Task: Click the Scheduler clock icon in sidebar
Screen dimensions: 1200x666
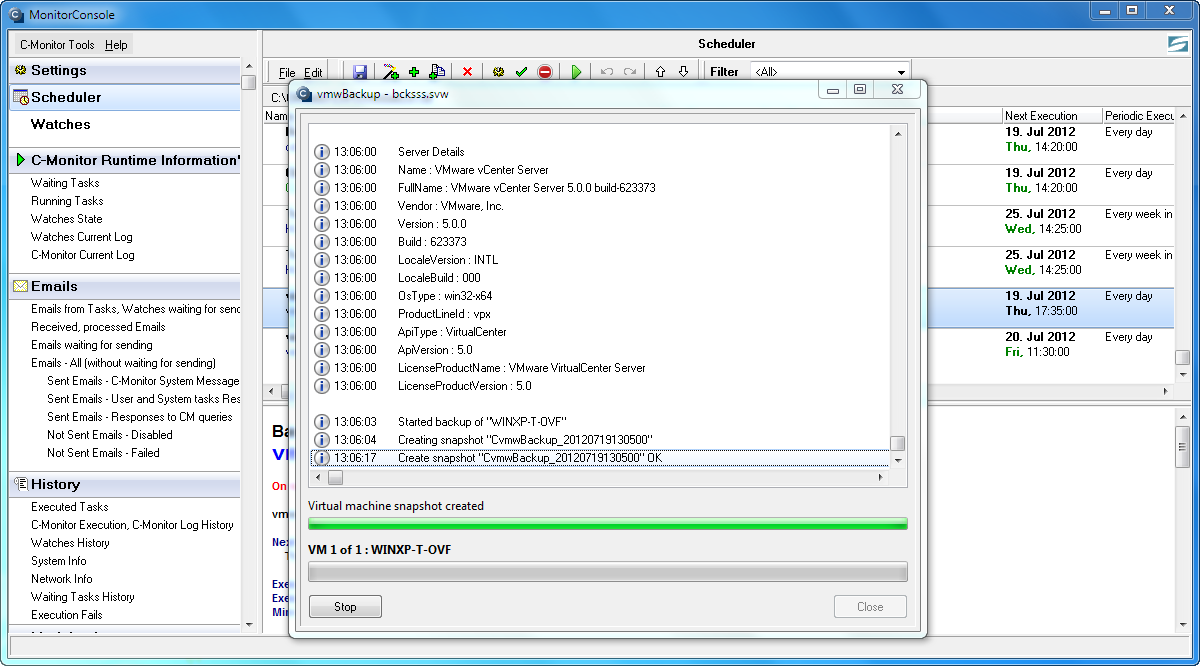Action: click(21, 97)
